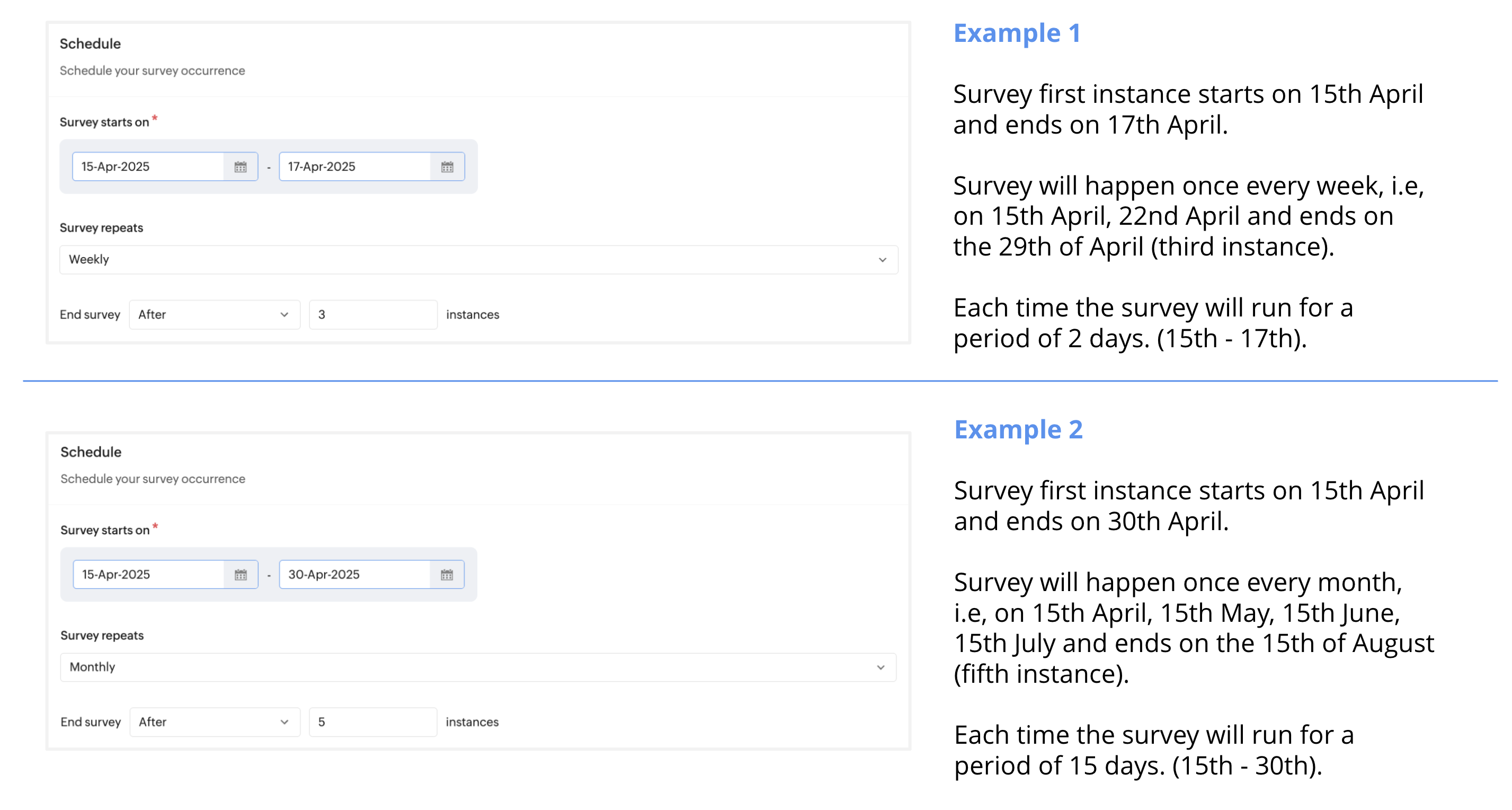Screen dimensions: 1512x810
Task: Click 'instances' text after the 3 field
Action: coord(473,315)
